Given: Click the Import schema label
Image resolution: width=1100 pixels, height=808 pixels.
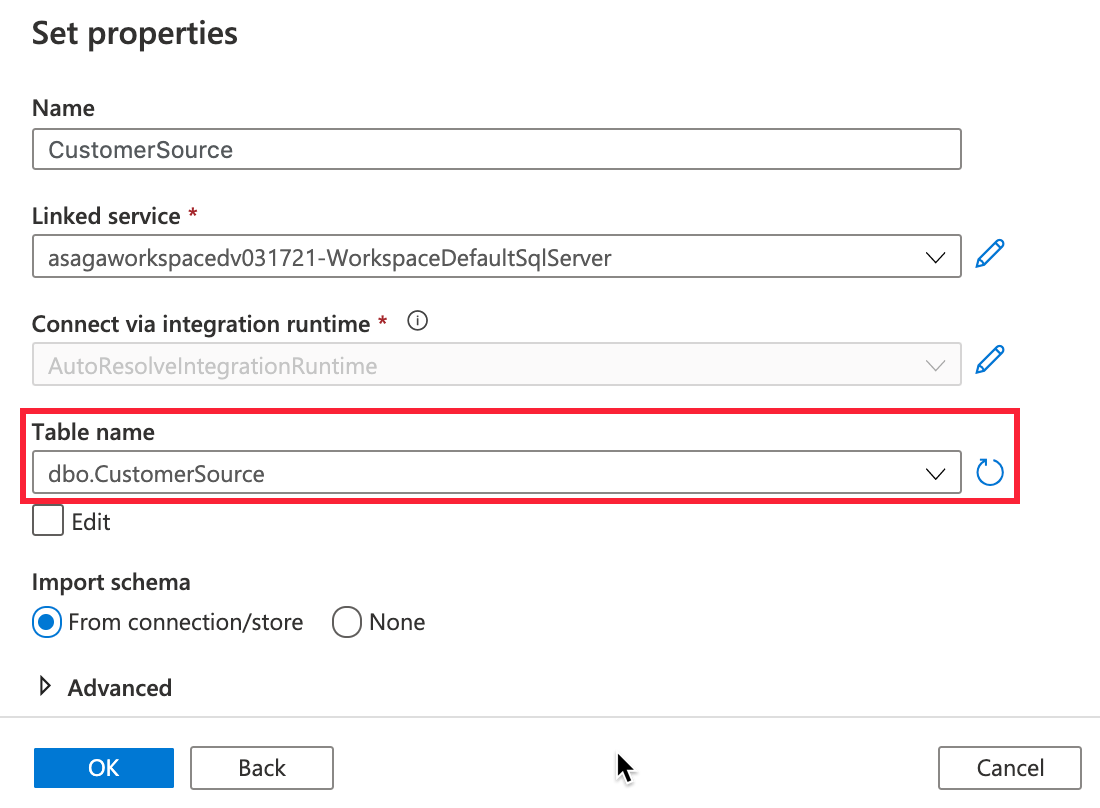Looking at the screenshot, I should [x=111, y=582].
